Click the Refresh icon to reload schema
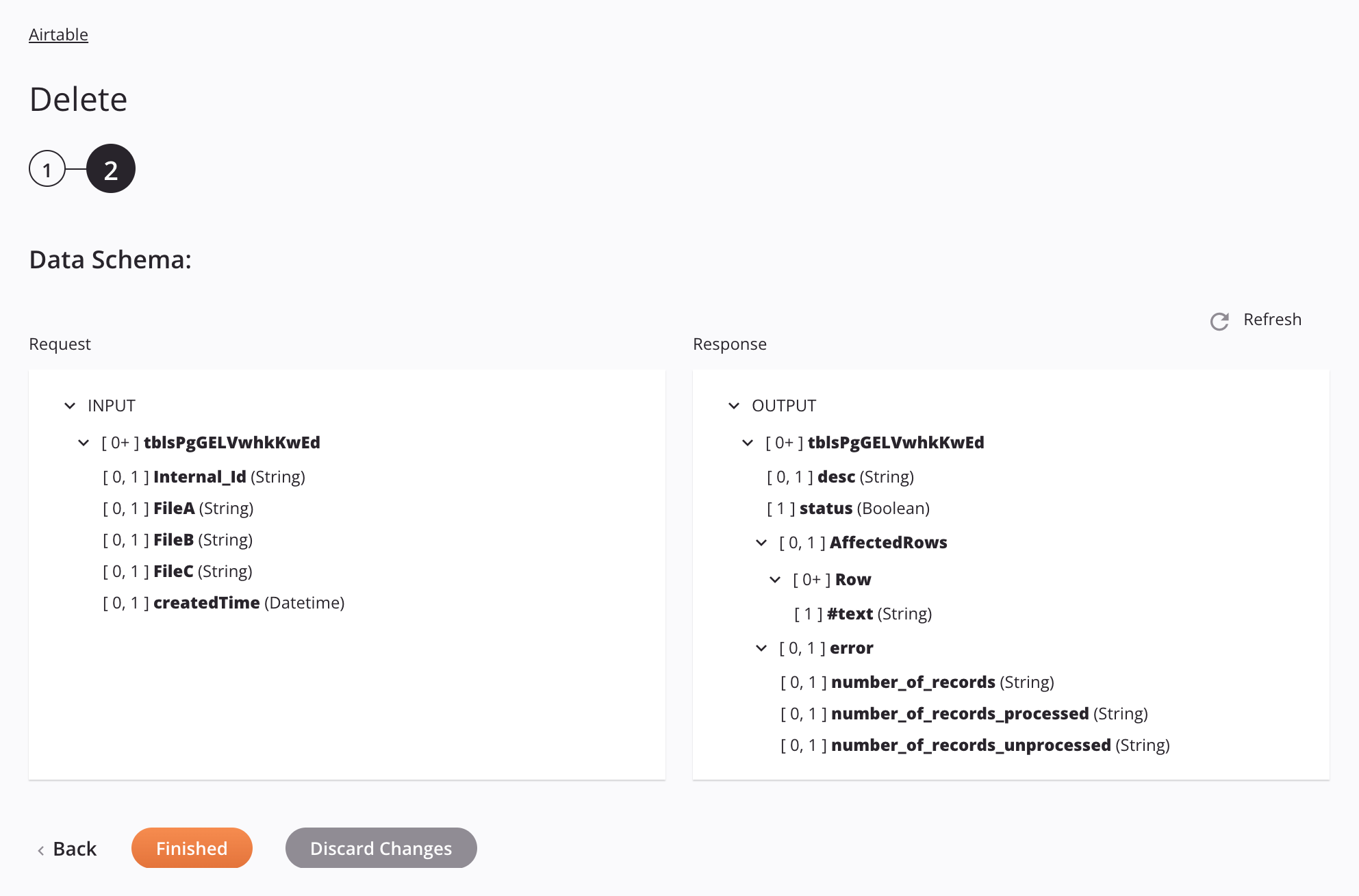The image size is (1359, 896). click(x=1219, y=320)
